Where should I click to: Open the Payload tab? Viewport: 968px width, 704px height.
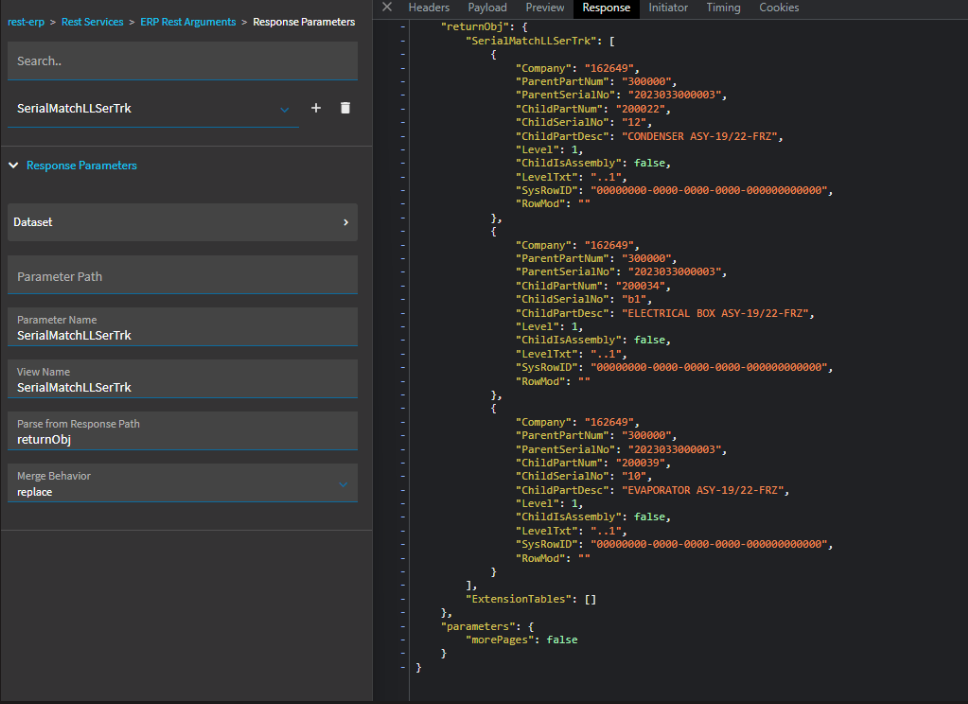tap(487, 8)
